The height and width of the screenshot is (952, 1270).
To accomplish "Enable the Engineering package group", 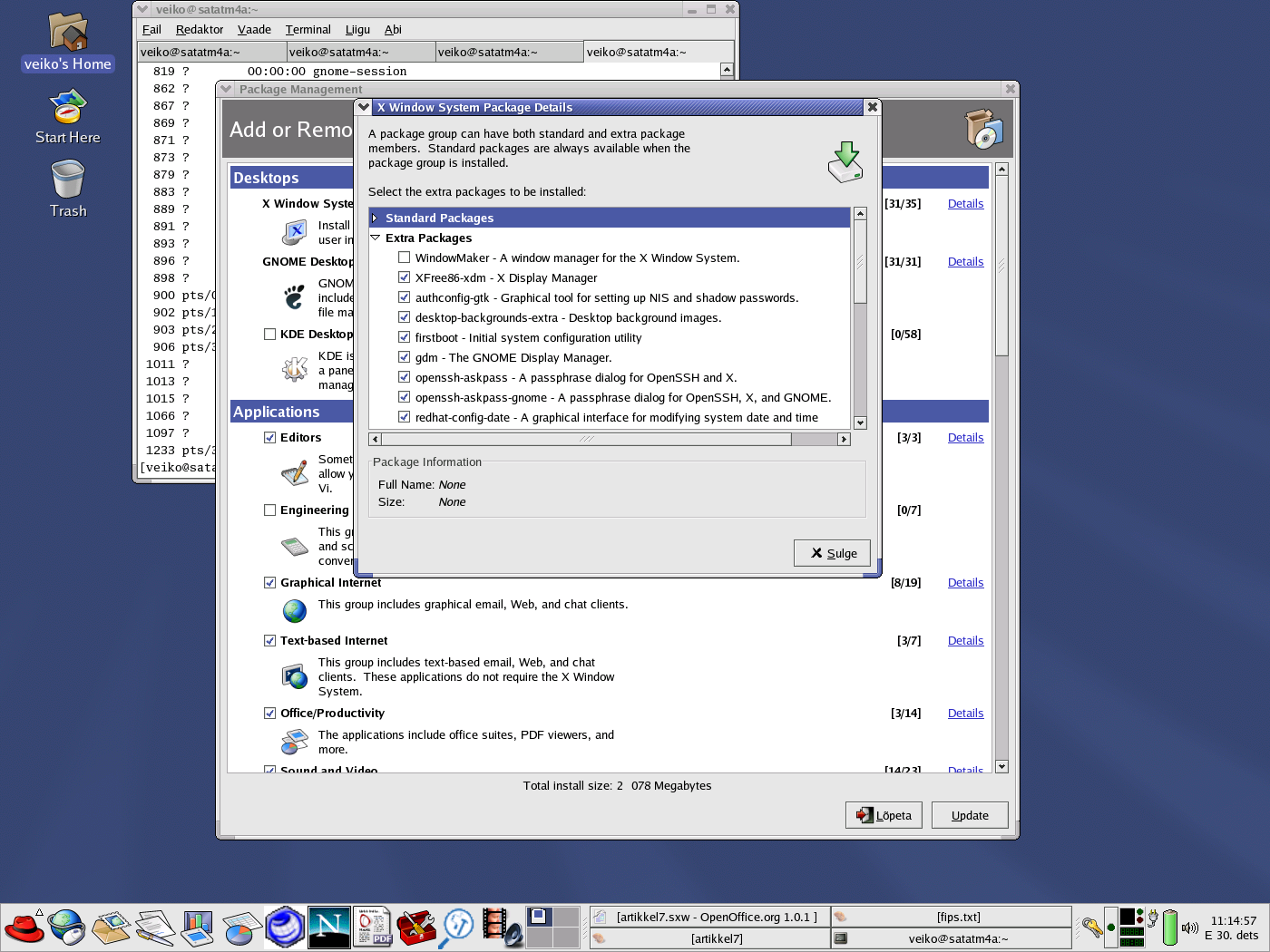I will (x=269, y=510).
